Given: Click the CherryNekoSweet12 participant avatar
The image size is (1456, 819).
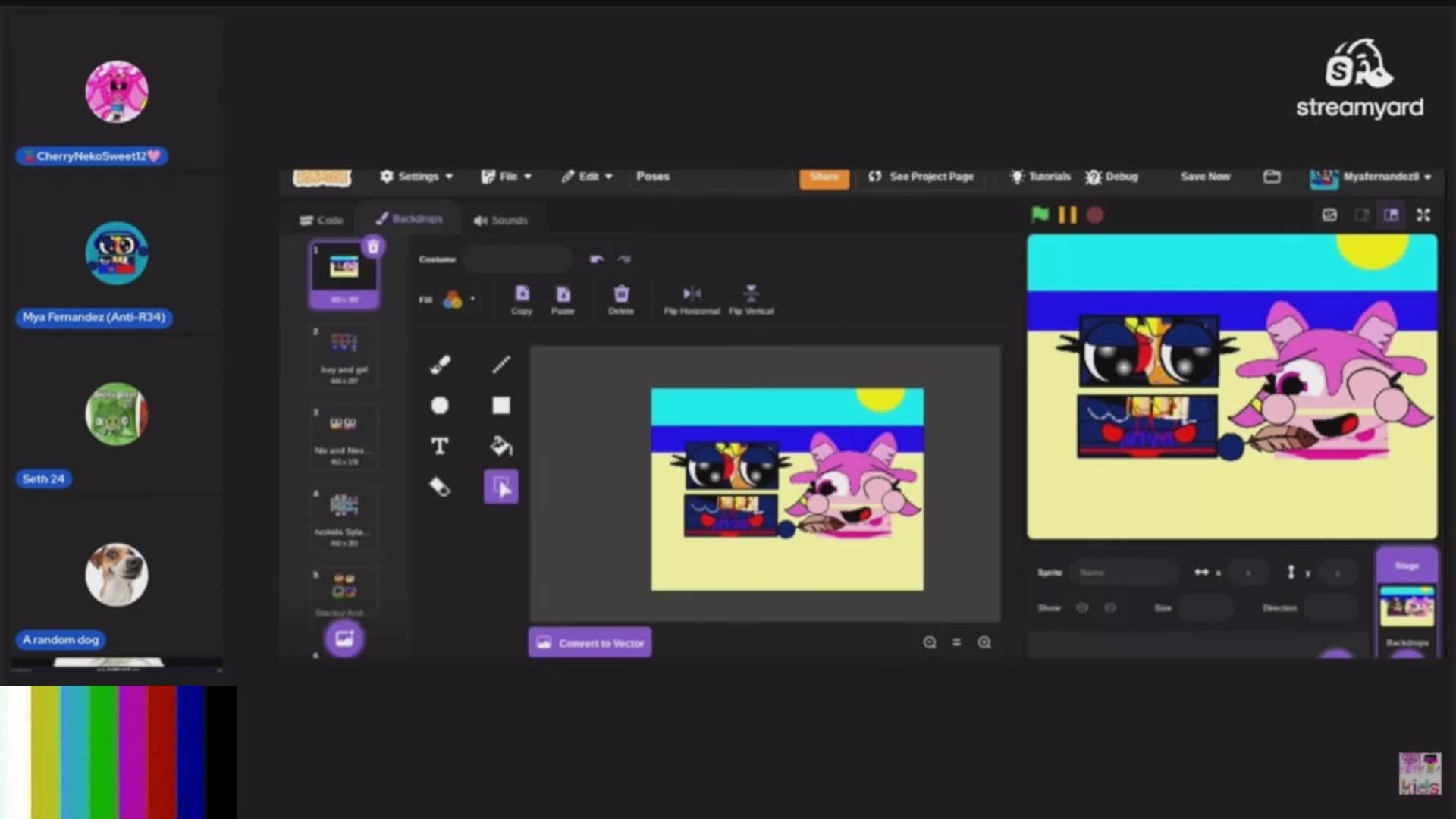Looking at the screenshot, I should (x=117, y=92).
